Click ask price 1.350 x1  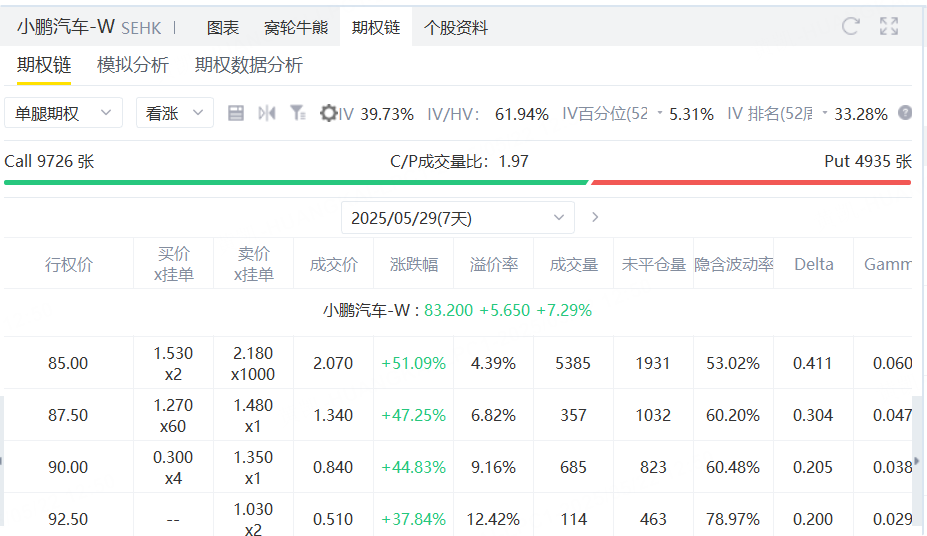pos(253,467)
